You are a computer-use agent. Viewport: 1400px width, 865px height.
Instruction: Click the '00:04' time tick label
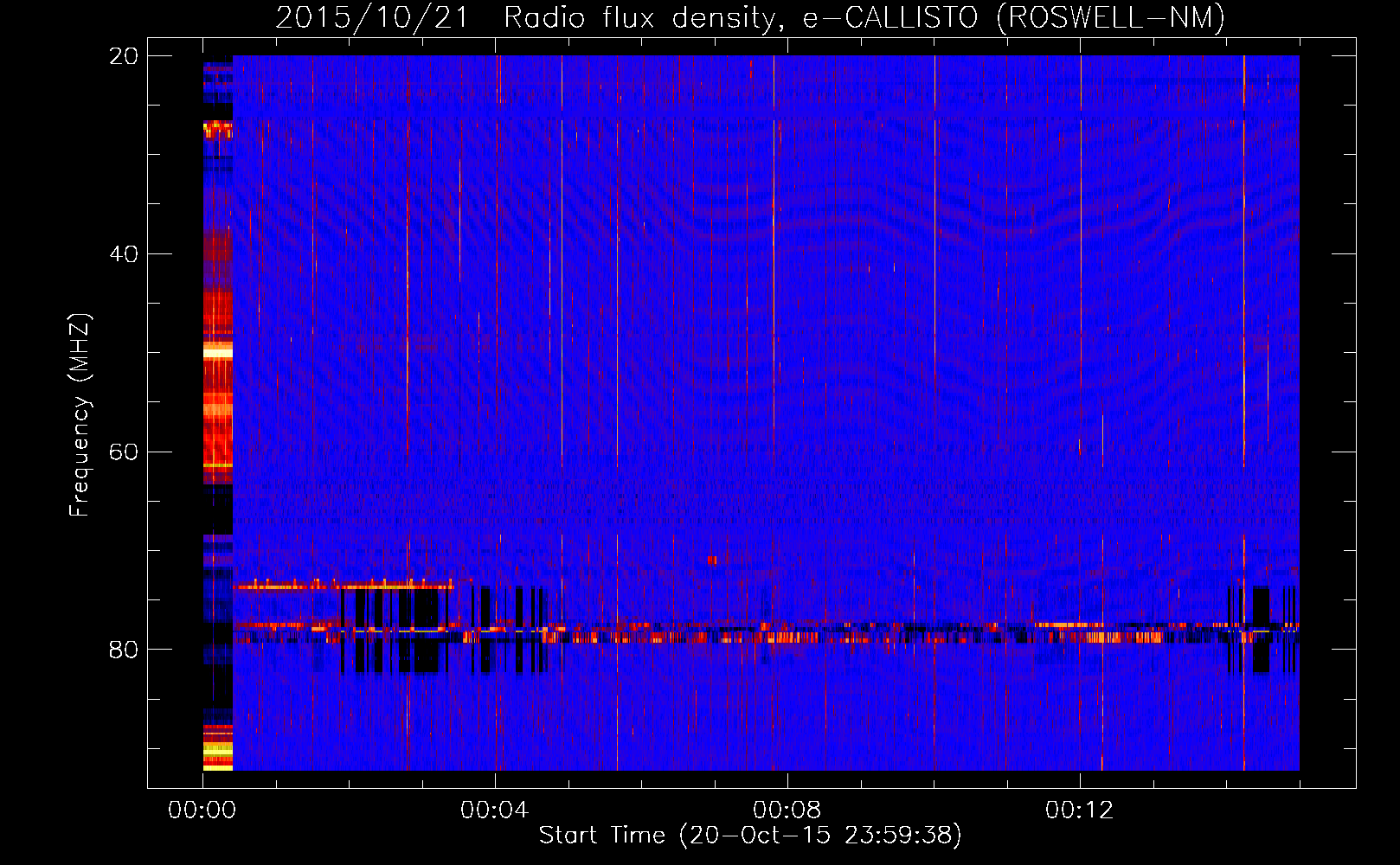click(494, 811)
